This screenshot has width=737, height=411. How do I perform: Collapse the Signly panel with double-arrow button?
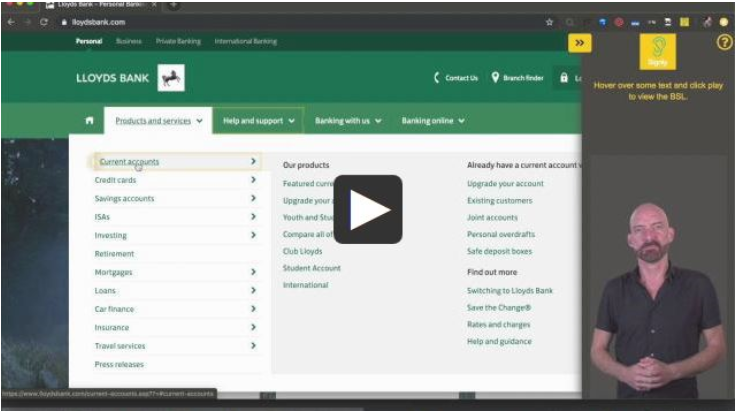pos(580,43)
